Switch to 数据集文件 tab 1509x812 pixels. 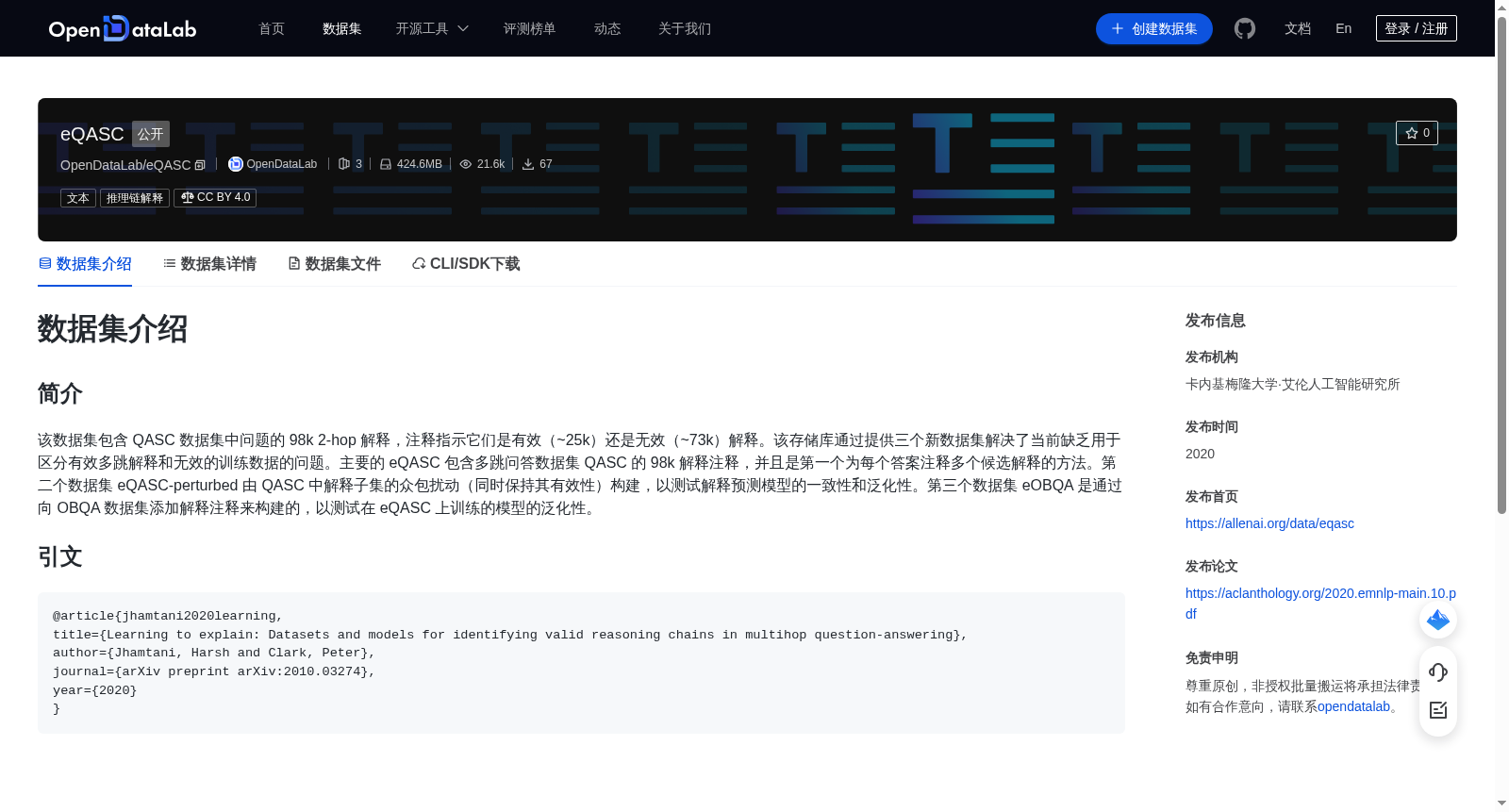pos(334,264)
